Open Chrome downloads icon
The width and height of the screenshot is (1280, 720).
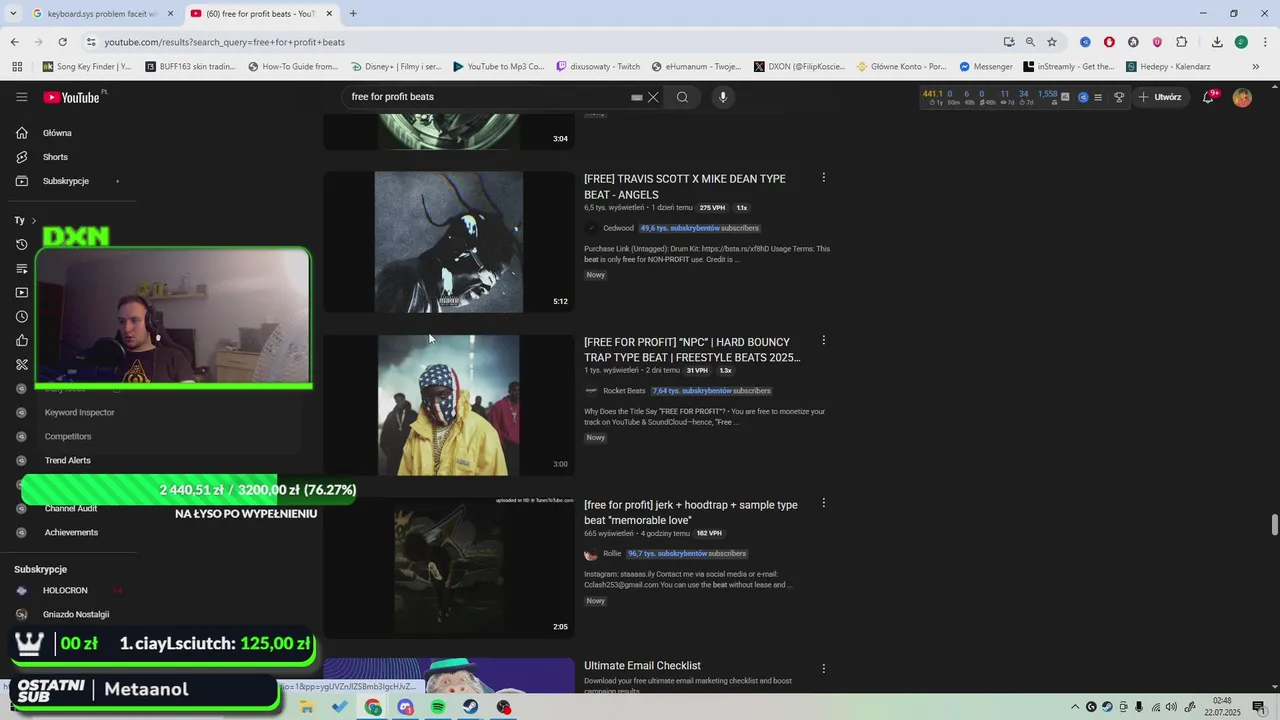coord(1217,42)
